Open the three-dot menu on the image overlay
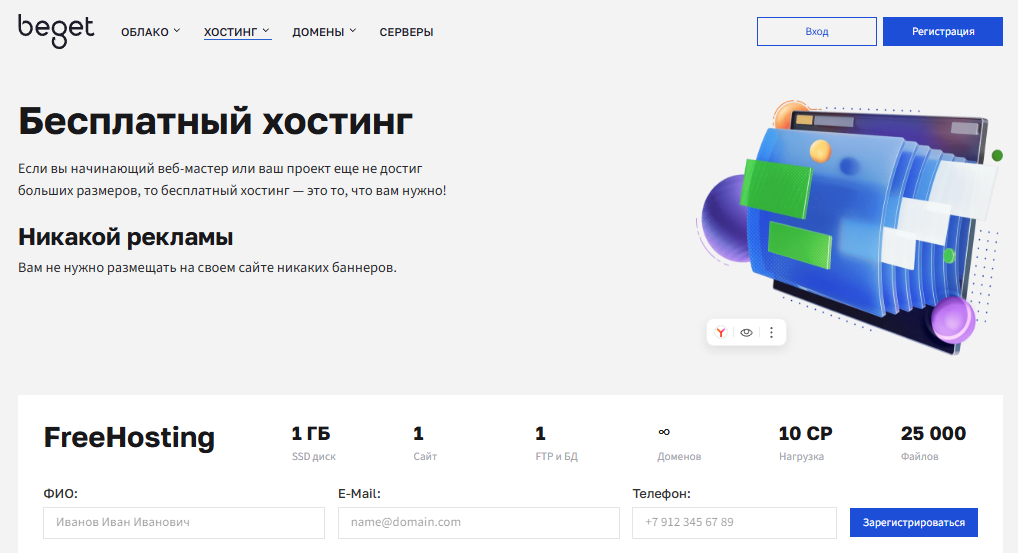 tap(771, 333)
